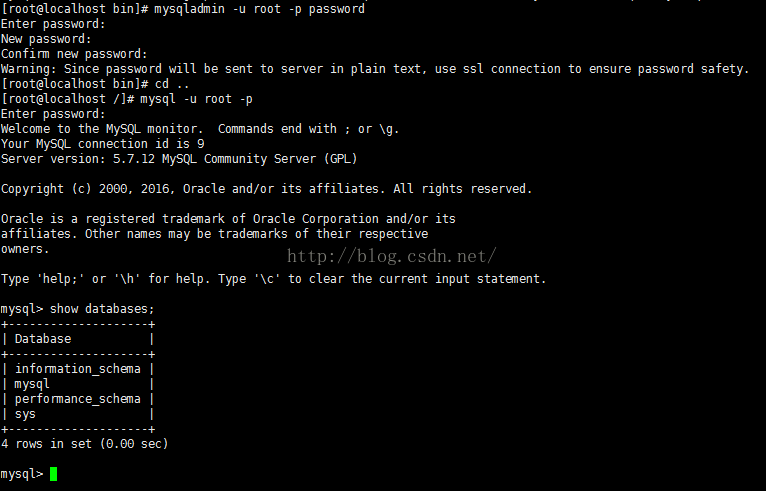Click the 'Confirm new password:' prompt line
Image resolution: width=766 pixels, height=491 pixels.
[x=74, y=54]
